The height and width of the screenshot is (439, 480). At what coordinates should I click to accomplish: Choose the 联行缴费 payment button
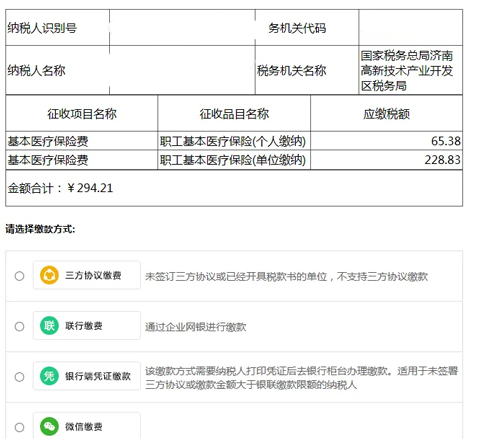click(87, 326)
